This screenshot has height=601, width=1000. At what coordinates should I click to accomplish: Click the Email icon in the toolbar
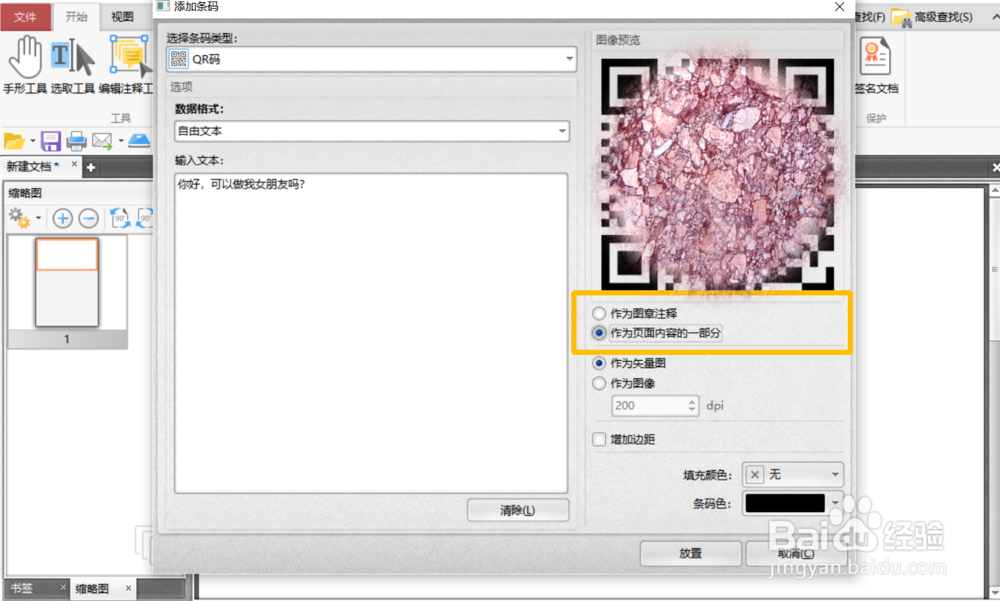[103, 141]
